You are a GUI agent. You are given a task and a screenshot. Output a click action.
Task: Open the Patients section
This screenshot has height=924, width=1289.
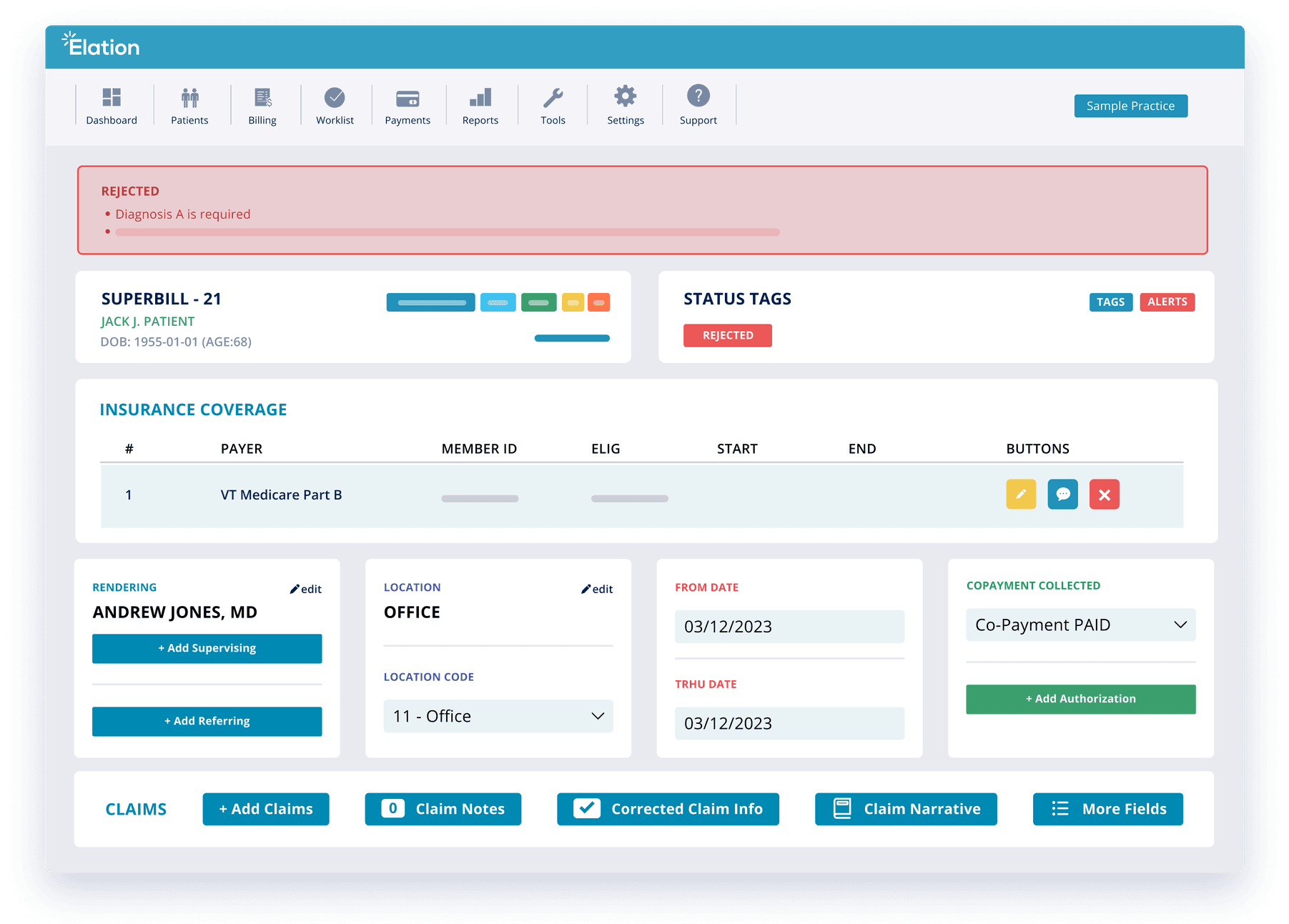tap(189, 104)
